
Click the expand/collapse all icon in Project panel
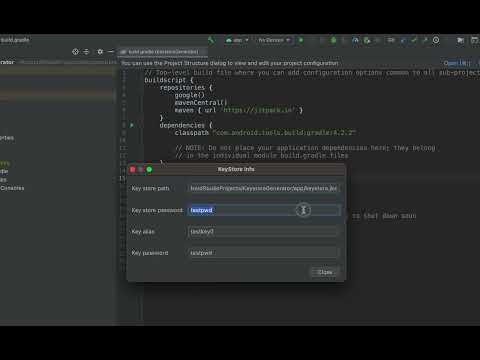[x=86, y=52]
